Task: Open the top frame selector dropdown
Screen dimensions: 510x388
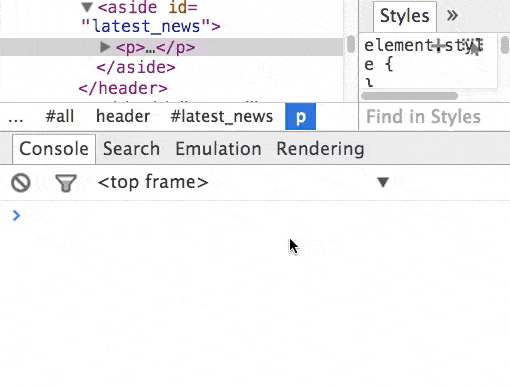Action: pyautogui.click(x=243, y=182)
